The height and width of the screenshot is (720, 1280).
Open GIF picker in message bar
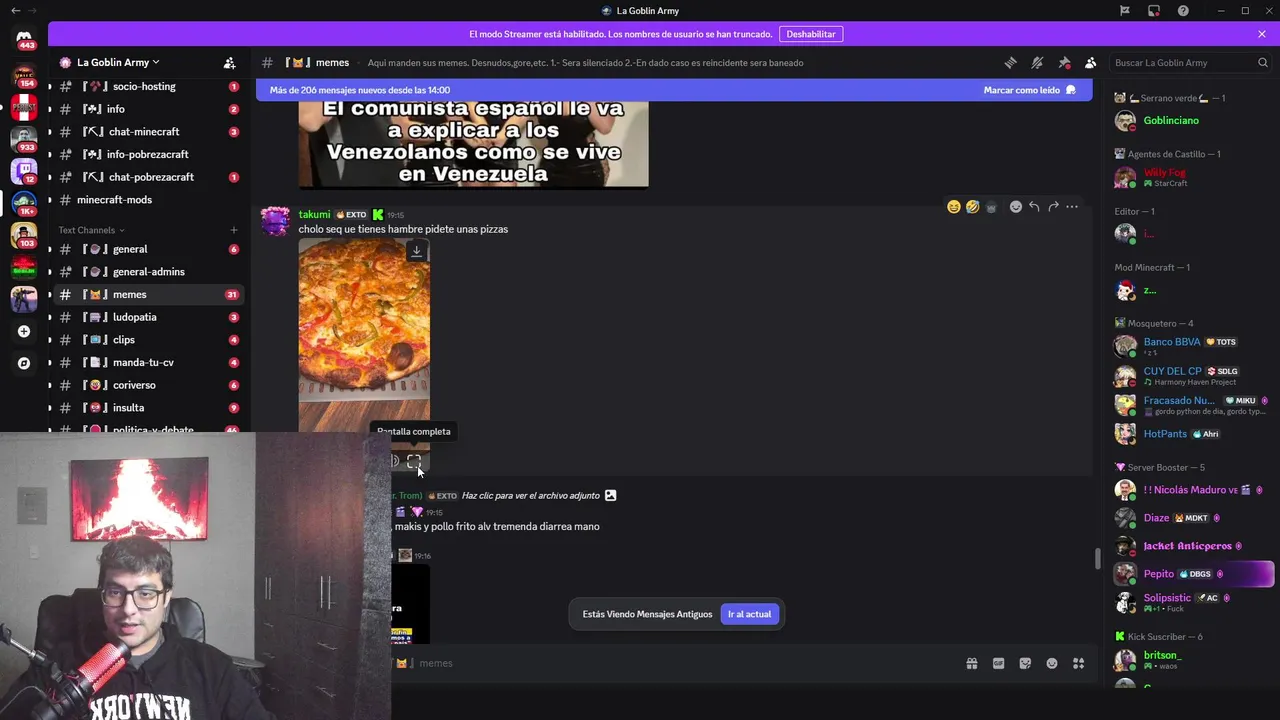point(998,663)
